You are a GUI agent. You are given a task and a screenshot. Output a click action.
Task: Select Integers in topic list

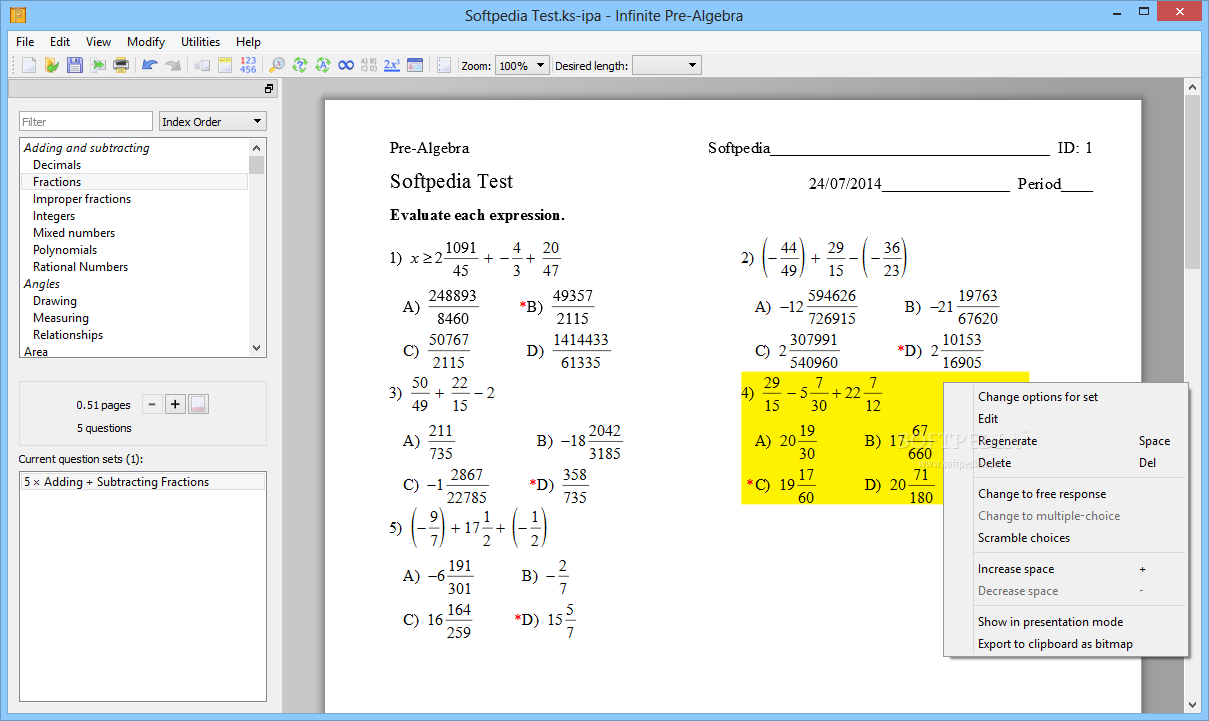pos(54,216)
